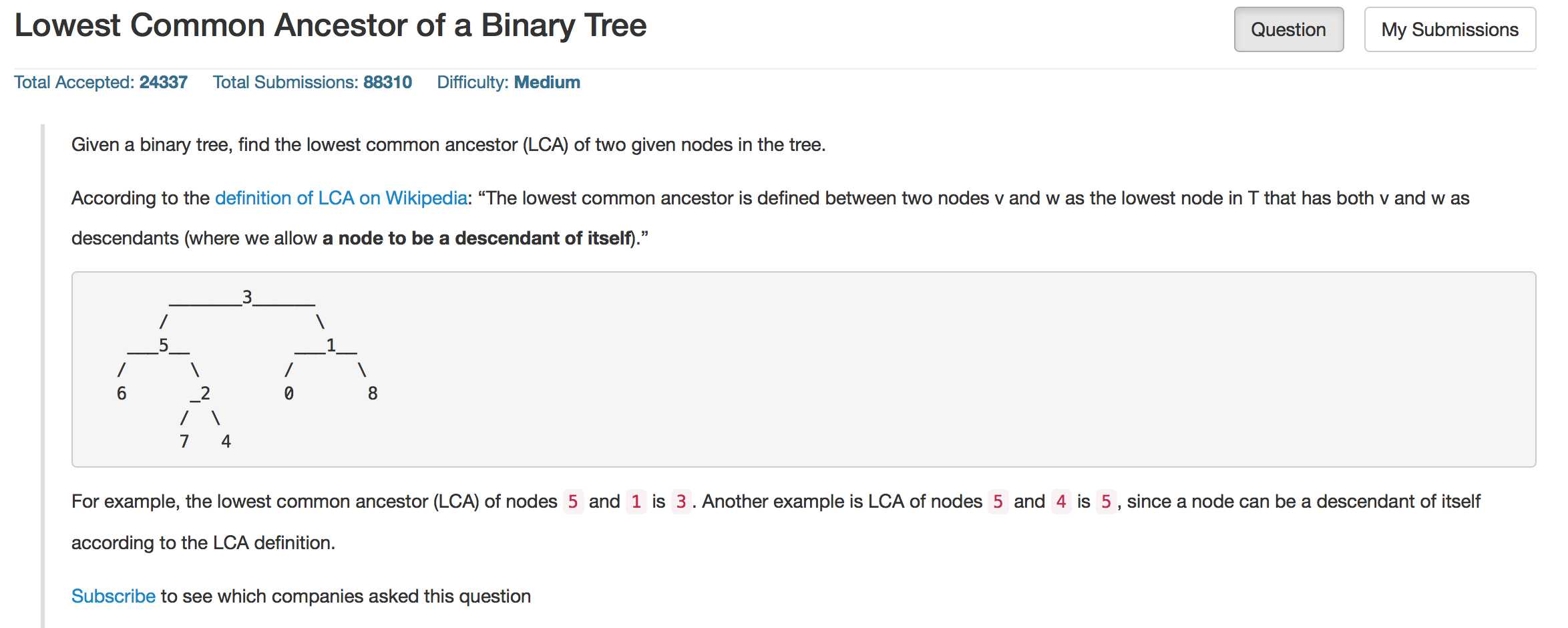This screenshot has width=1568, height=628.
Task: Click leaf node 6 in the tree diagram
Action: [122, 394]
